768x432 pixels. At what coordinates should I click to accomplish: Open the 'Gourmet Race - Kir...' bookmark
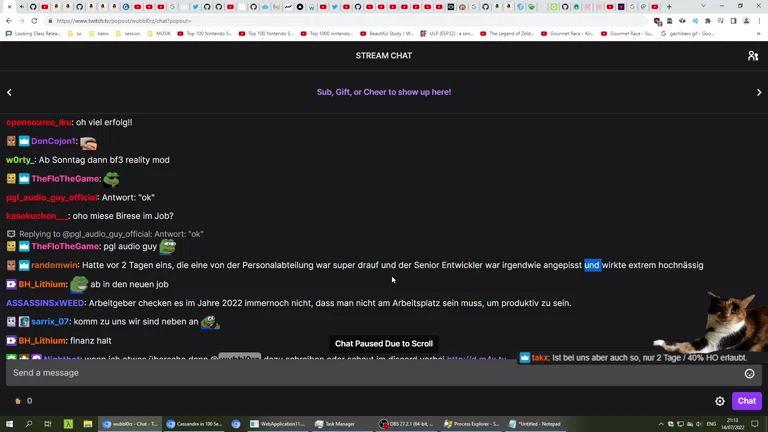[x=568, y=33]
